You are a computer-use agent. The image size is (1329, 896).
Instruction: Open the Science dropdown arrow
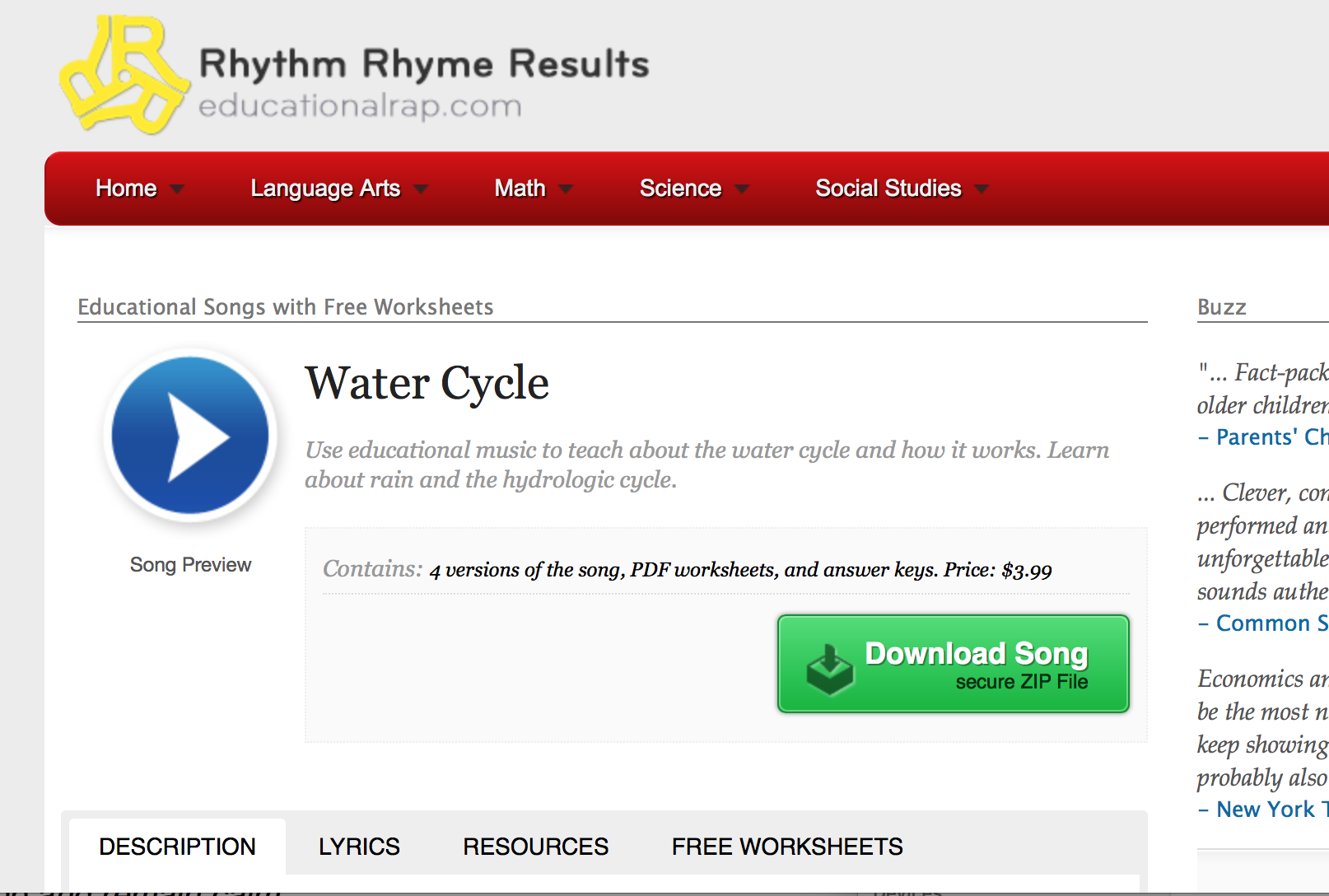742,189
